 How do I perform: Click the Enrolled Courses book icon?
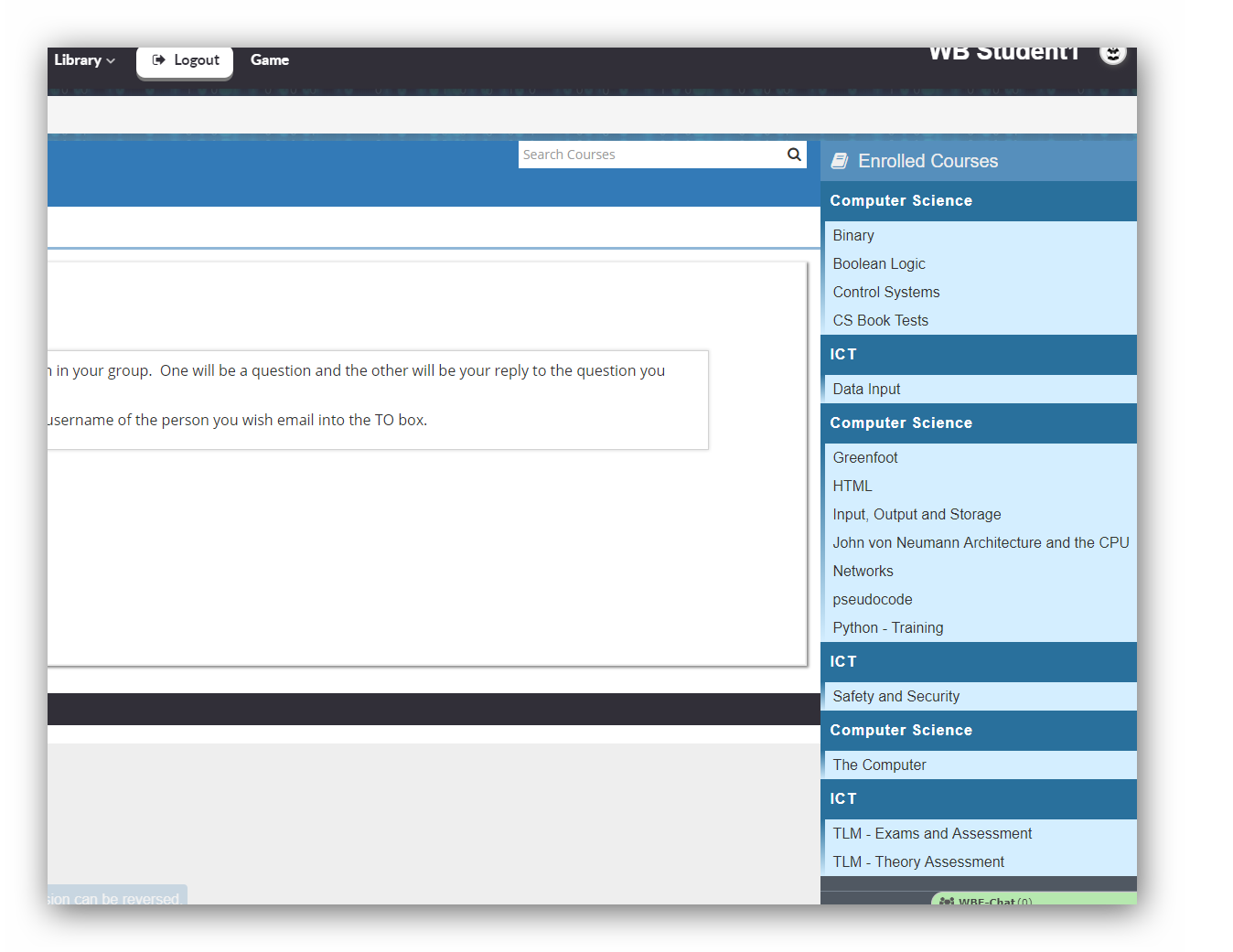(x=839, y=162)
